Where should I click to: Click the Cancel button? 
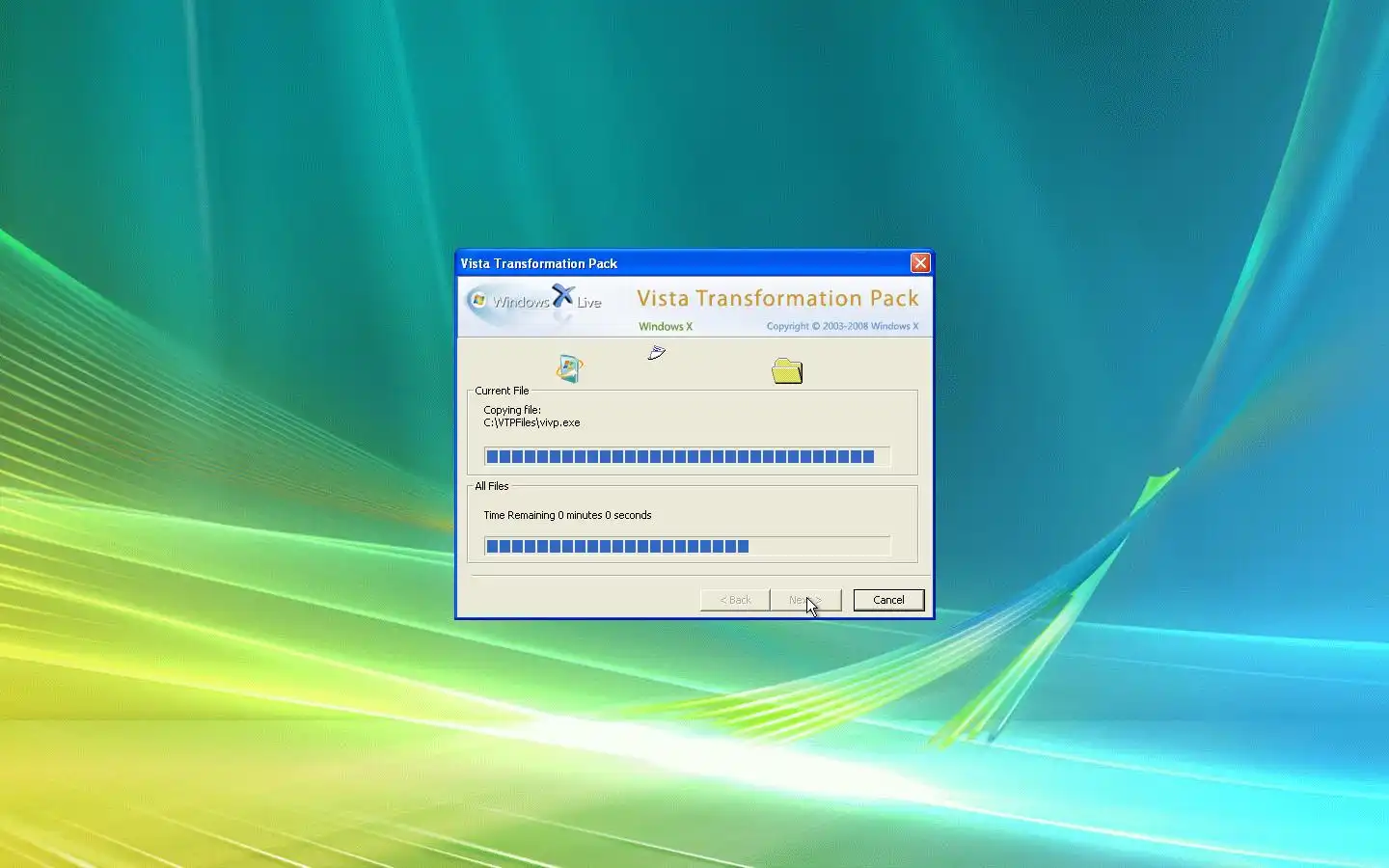coord(888,600)
